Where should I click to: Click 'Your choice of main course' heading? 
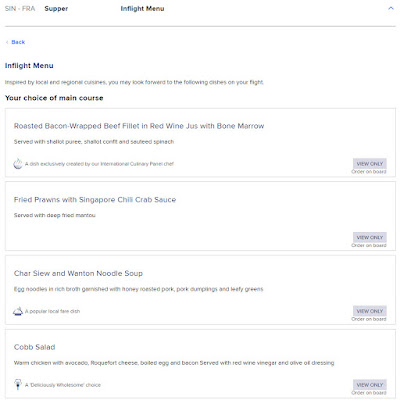54,98
